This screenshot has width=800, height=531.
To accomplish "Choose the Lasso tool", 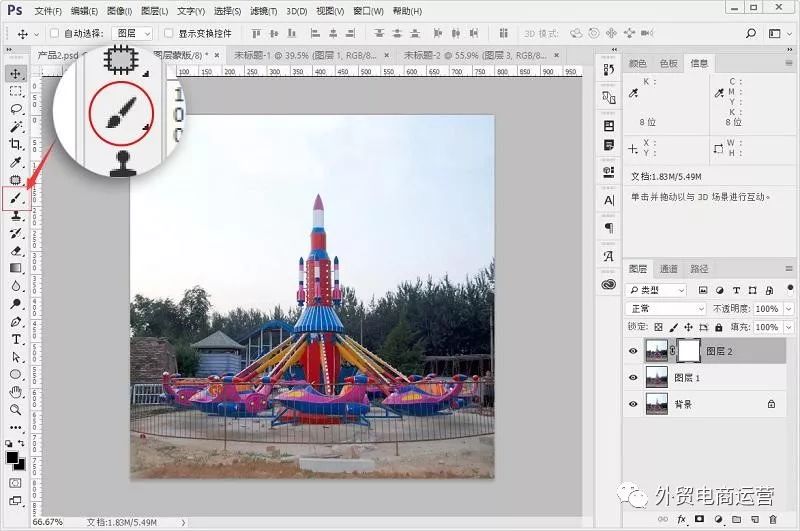I will [15, 109].
